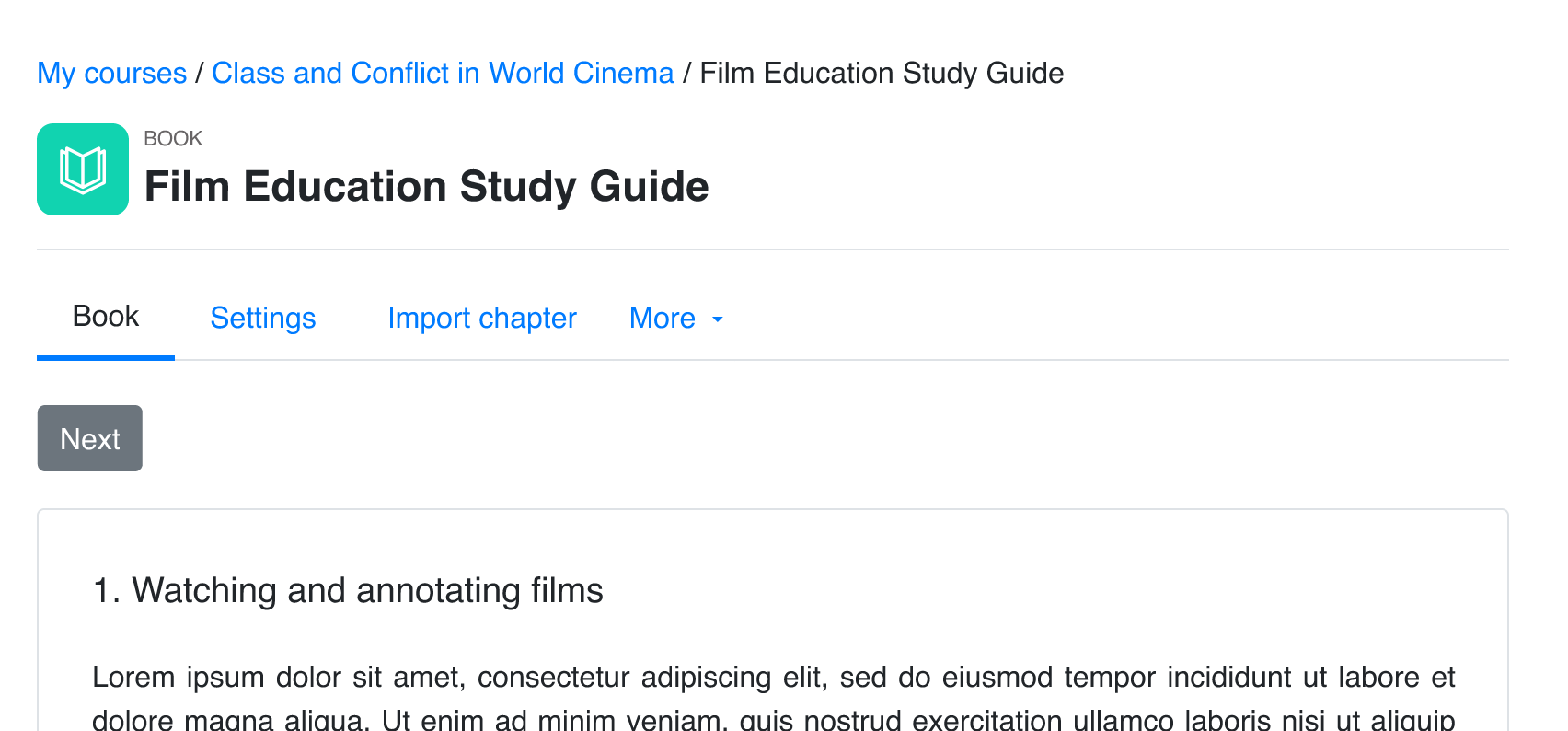The image size is (1568, 731).
Task: Switch to the Settings tab
Action: pos(263,318)
